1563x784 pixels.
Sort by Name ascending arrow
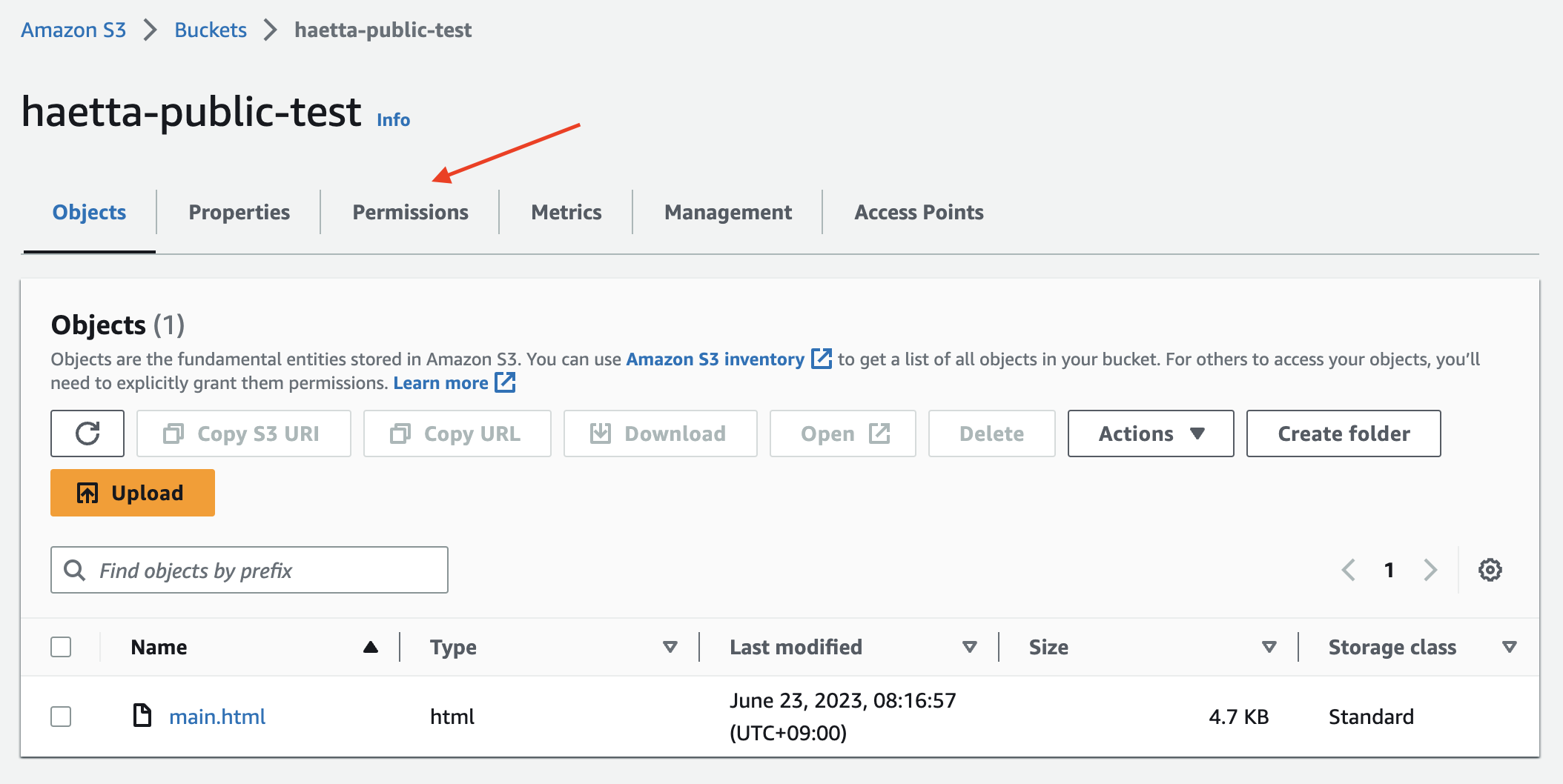(x=371, y=648)
